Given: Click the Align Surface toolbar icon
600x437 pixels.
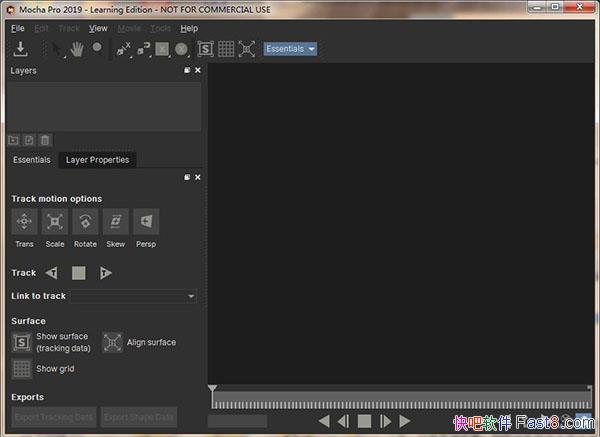Looking at the screenshot, I should click(246, 49).
